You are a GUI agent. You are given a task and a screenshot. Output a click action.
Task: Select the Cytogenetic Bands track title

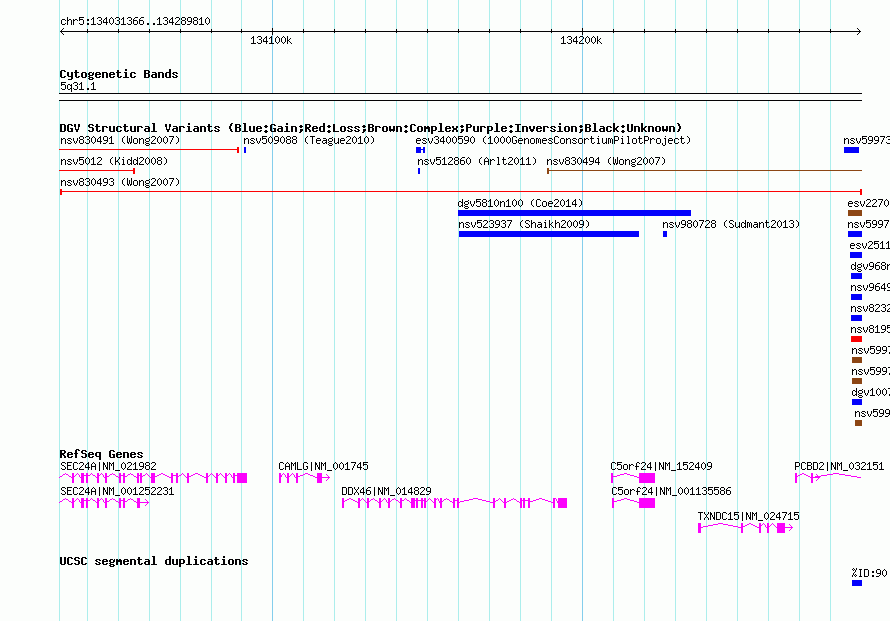coord(119,74)
